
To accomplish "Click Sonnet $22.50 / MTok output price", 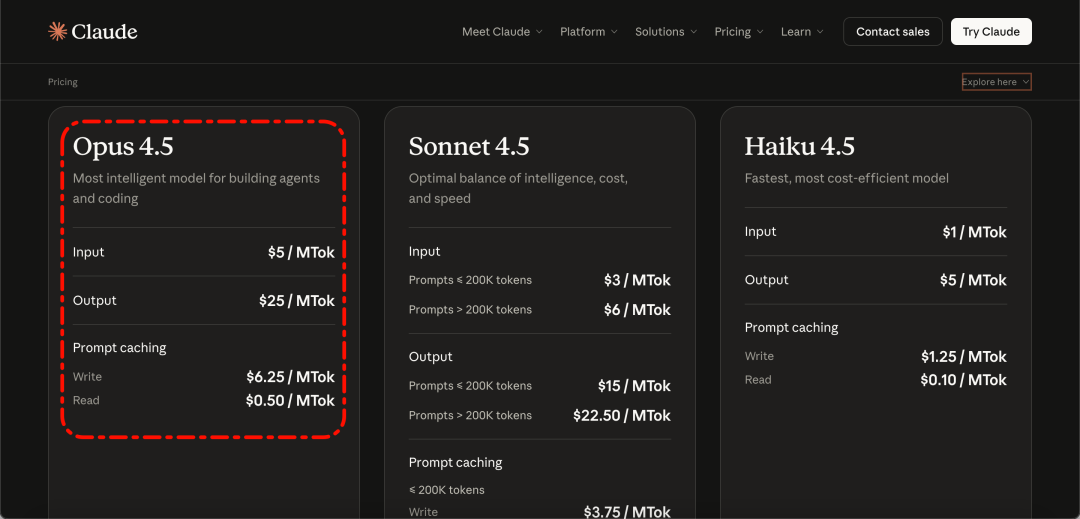I will coord(621,416).
